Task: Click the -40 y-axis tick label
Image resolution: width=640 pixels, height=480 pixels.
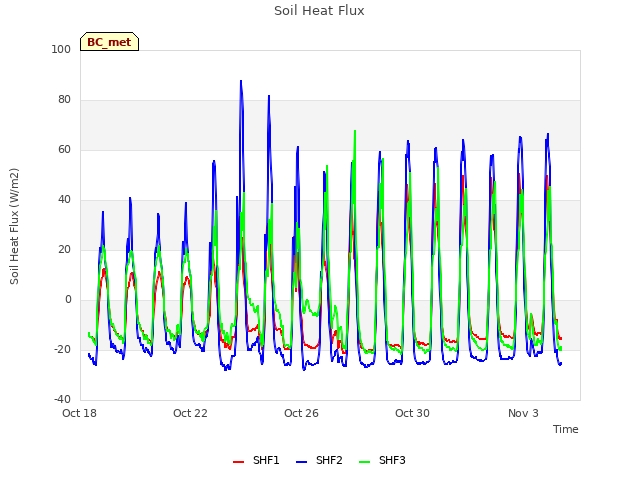Action: coord(62,399)
